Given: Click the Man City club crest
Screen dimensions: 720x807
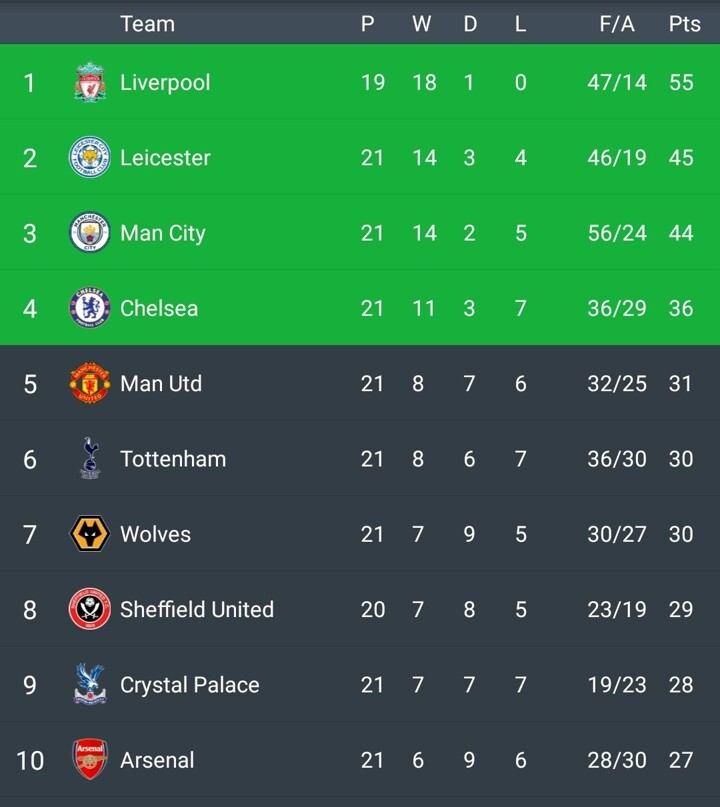Looking at the screenshot, I should (x=89, y=233).
